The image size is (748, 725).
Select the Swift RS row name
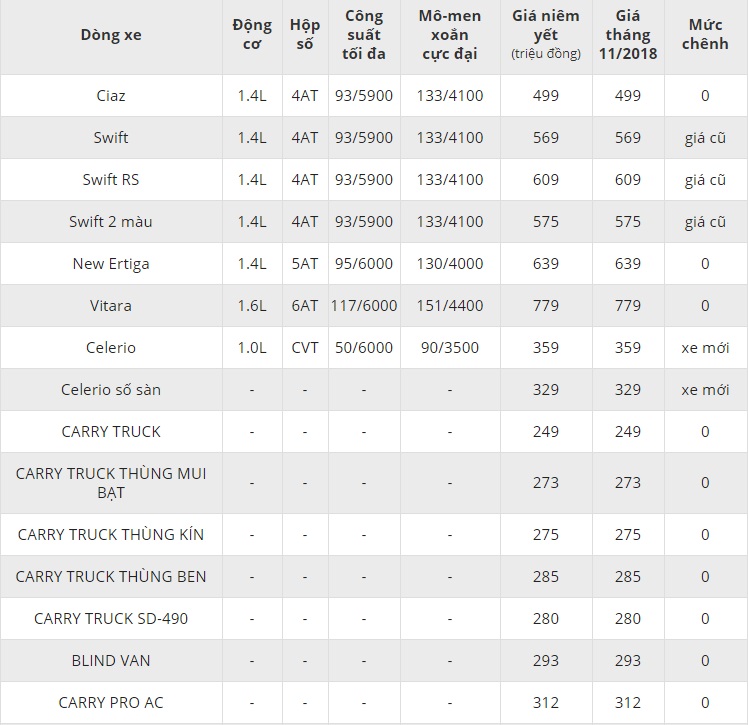pyautogui.click(x=111, y=180)
